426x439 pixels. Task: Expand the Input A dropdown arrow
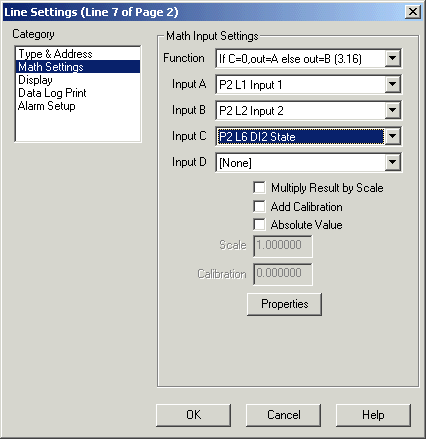(392, 84)
